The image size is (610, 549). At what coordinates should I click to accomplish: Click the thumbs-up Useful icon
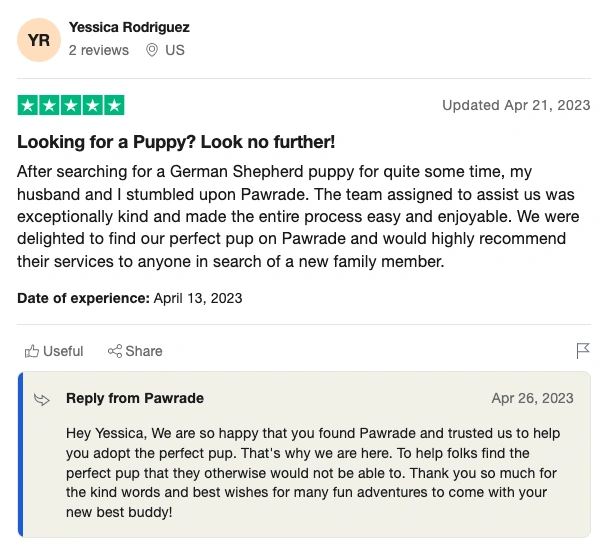(32, 351)
